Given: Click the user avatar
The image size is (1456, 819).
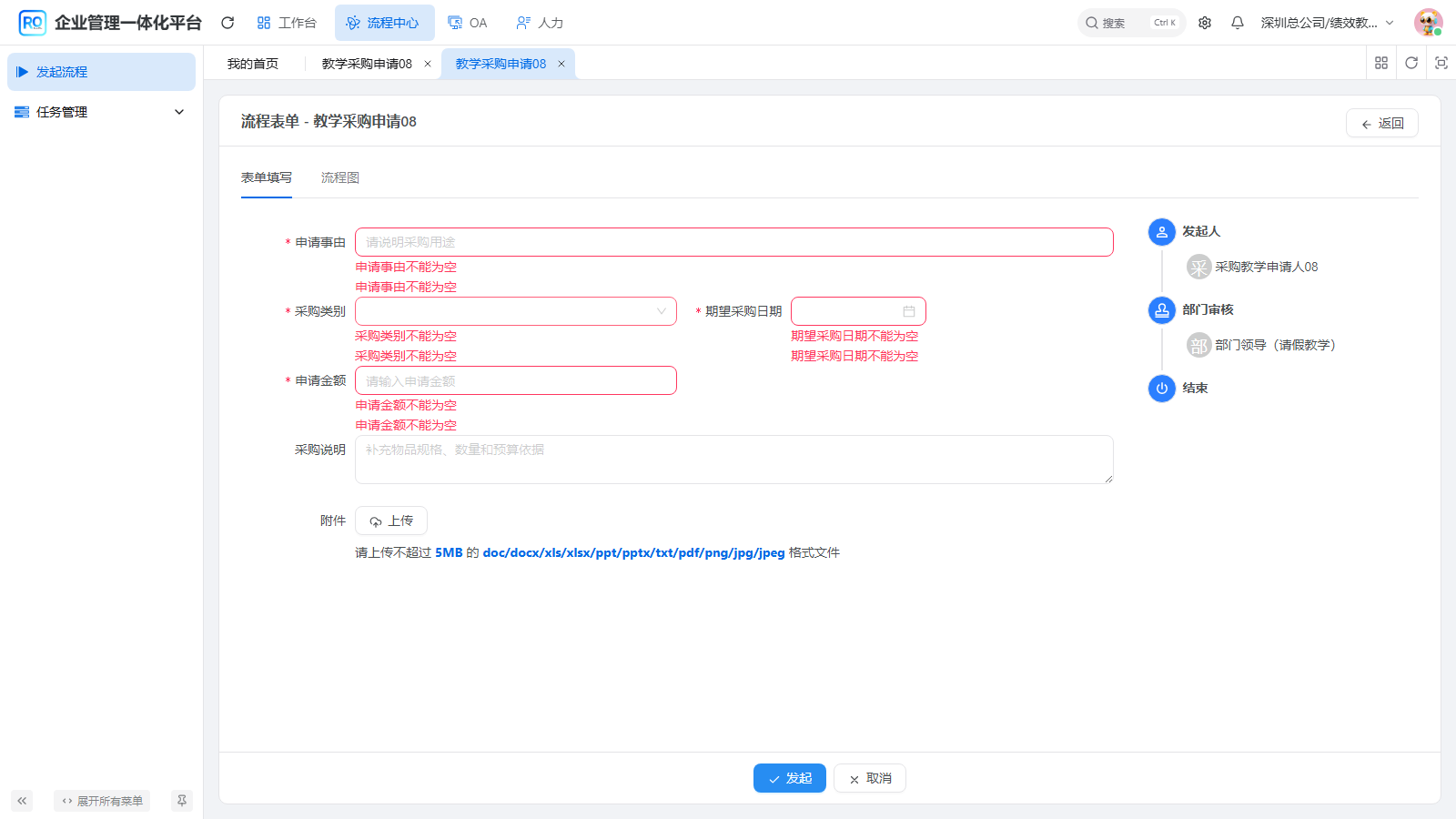Looking at the screenshot, I should pyautogui.click(x=1428, y=23).
